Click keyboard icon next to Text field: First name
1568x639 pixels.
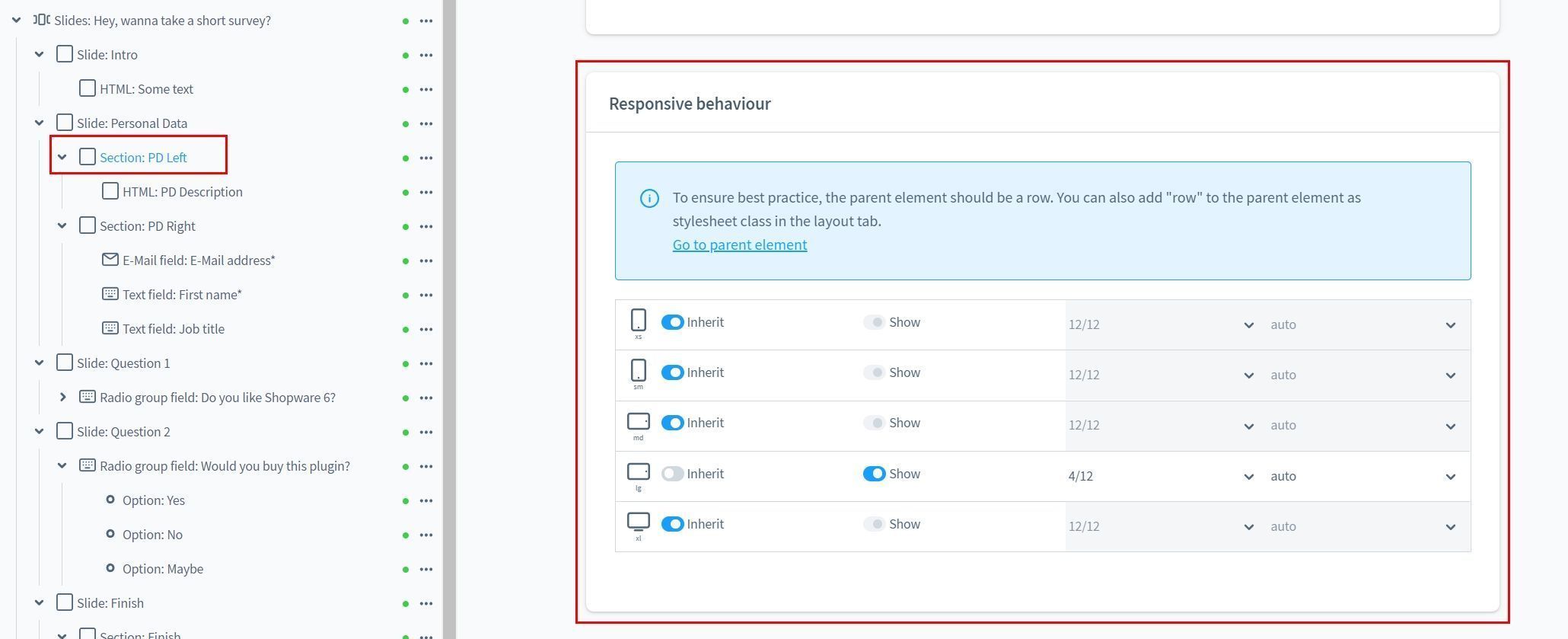tap(110, 294)
